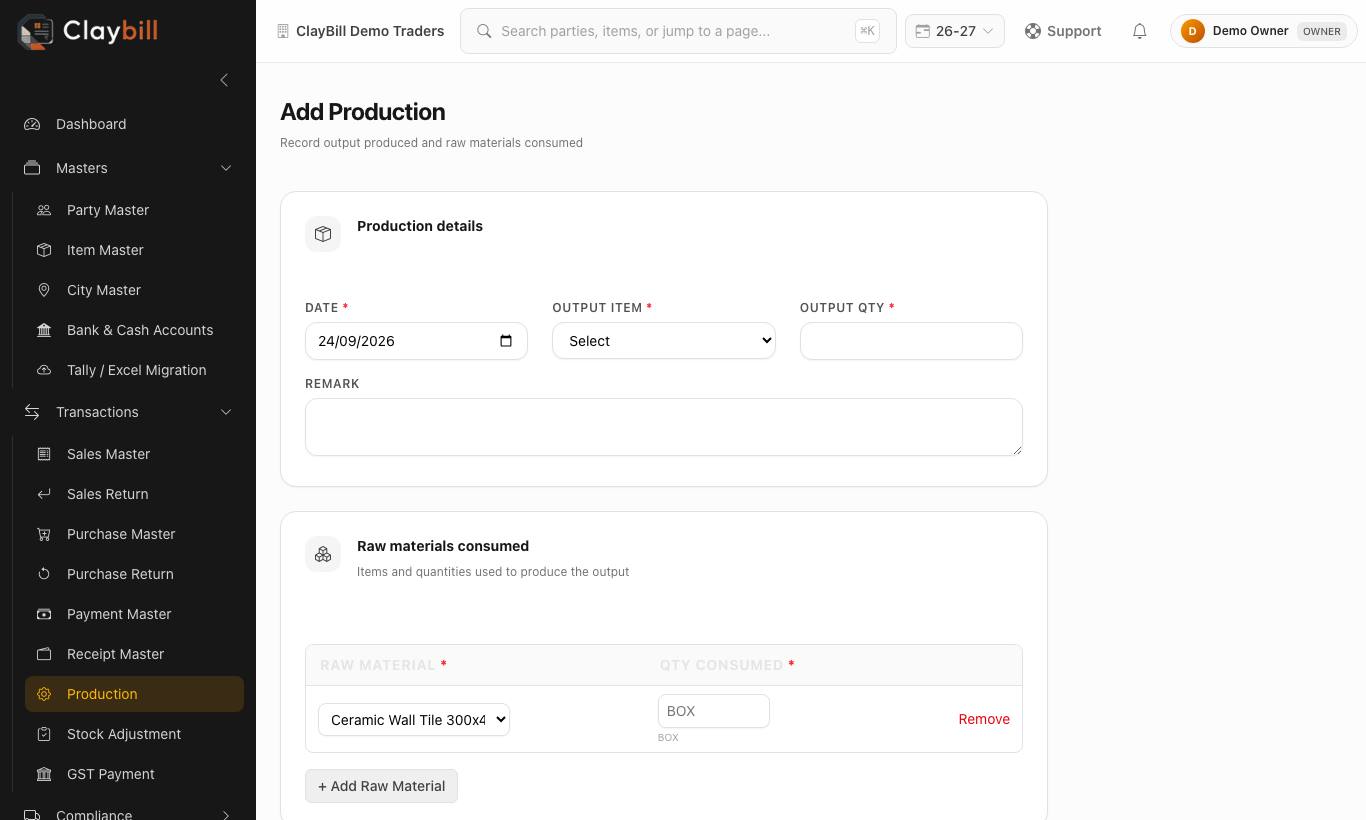
Task: Click the Purchase Return refresh icon
Action: (44, 574)
